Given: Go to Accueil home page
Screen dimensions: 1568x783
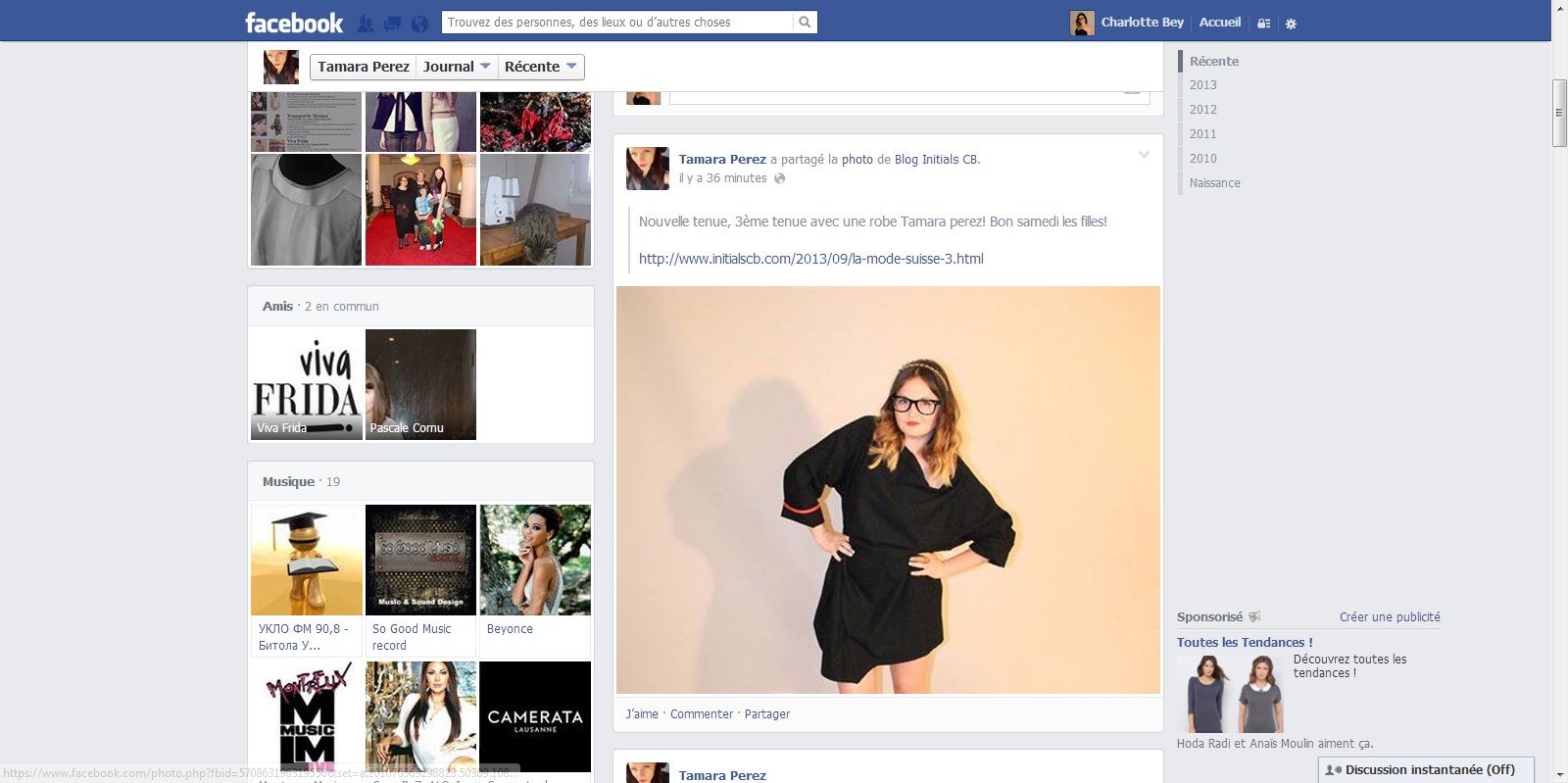Looking at the screenshot, I should click(1220, 23).
